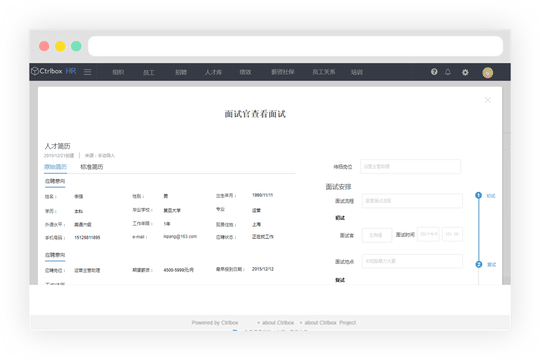Open the 面试官 interviewer dropdown
The width and height of the screenshot is (540, 360).
pyautogui.click(x=377, y=235)
